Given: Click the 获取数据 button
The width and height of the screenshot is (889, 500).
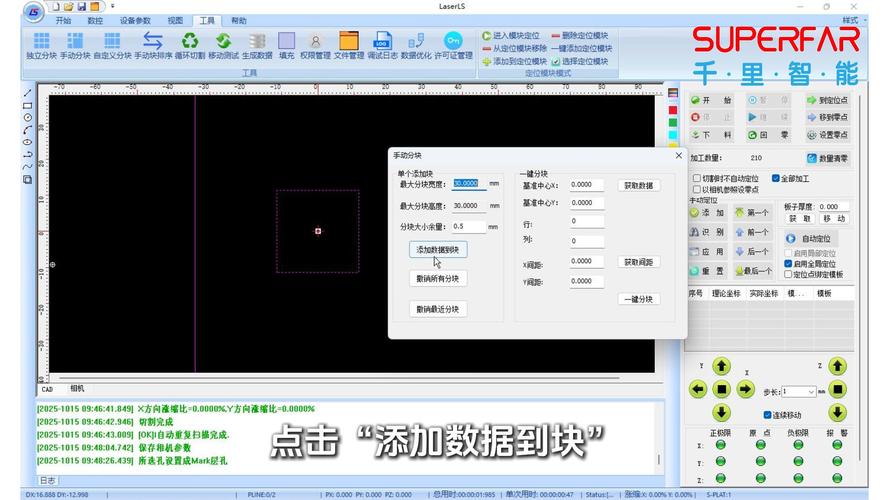Looking at the screenshot, I should click(x=638, y=185).
